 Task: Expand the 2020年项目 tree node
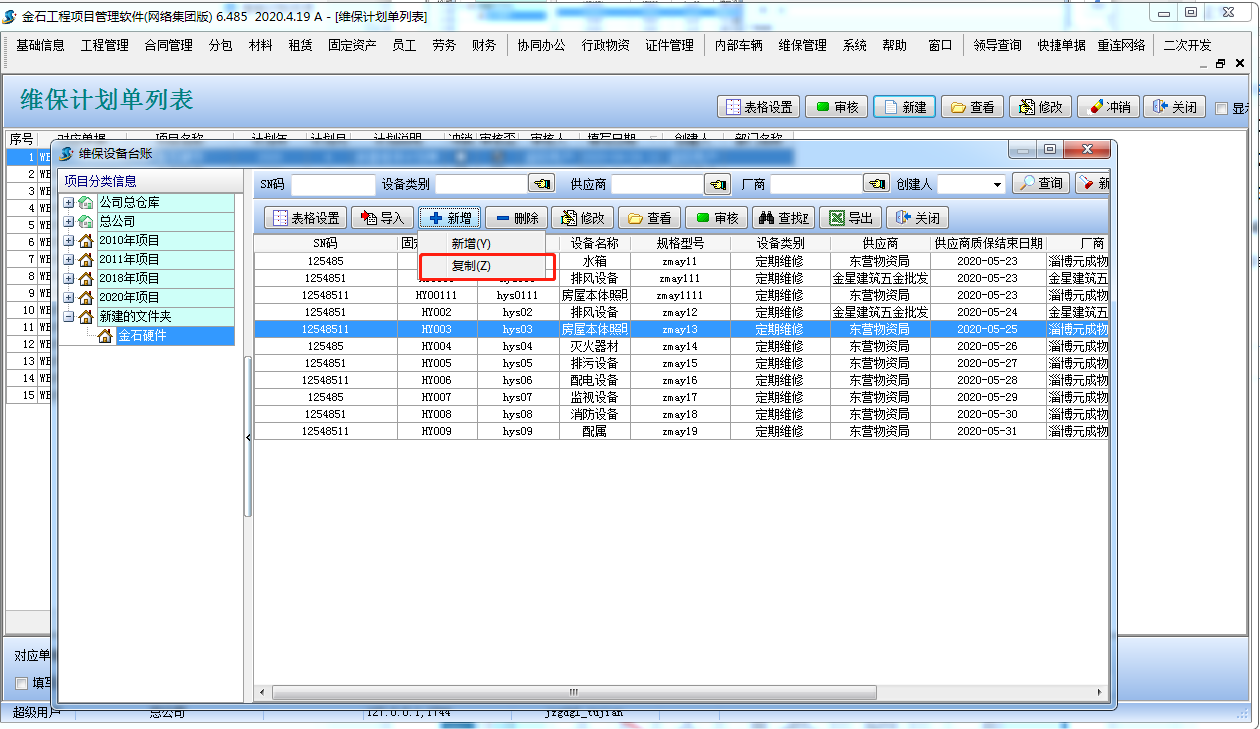[x=69, y=298]
